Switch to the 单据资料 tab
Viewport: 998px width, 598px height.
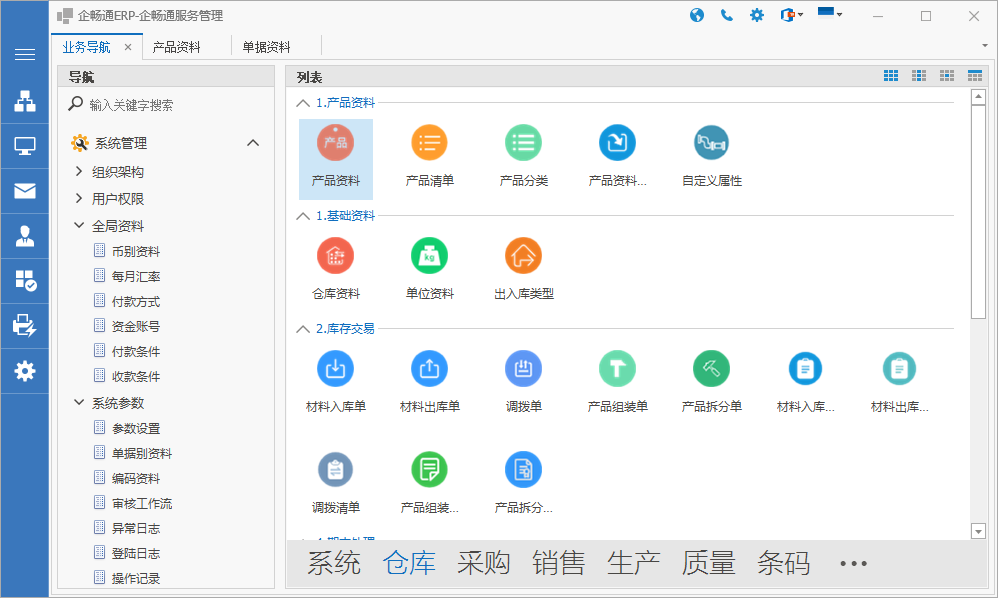point(266,47)
